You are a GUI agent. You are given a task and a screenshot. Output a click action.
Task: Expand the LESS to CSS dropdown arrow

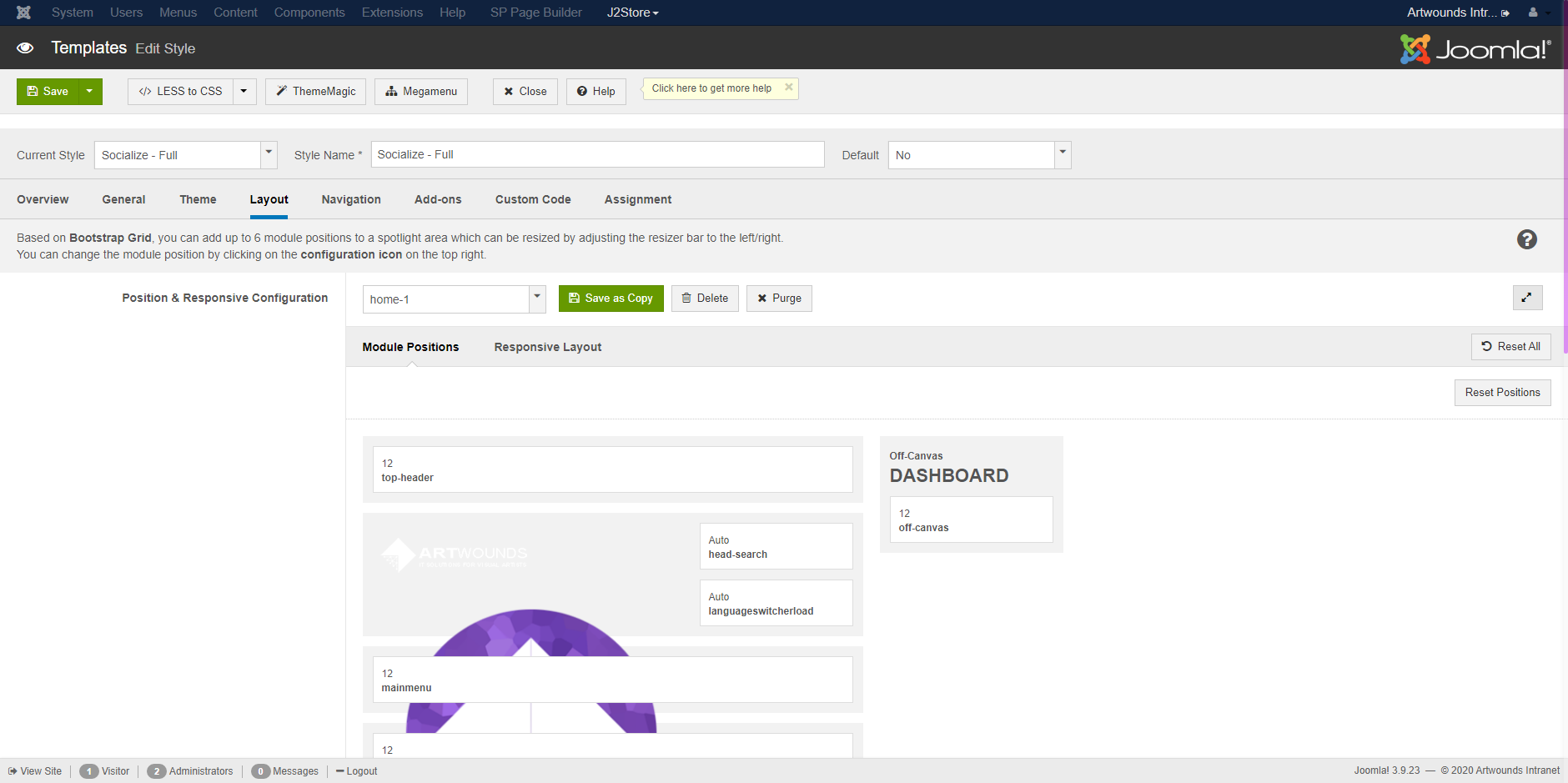coord(244,92)
